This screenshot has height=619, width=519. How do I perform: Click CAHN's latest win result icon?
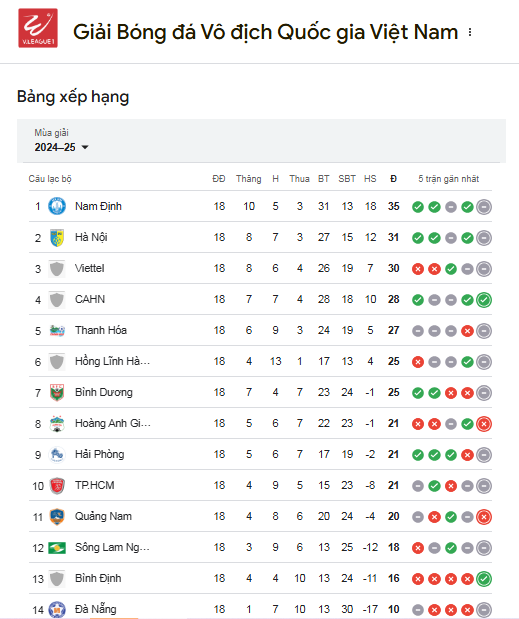[483, 300]
